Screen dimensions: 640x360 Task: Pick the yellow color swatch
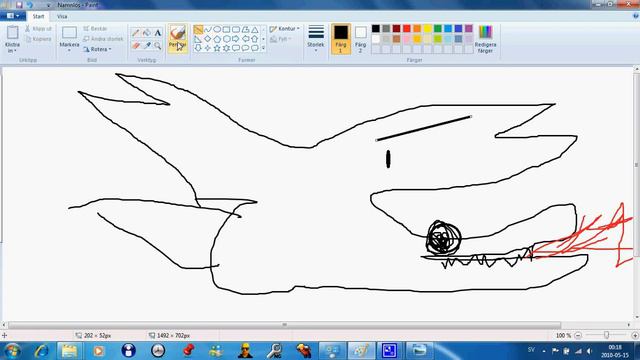click(x=427, y=29)
